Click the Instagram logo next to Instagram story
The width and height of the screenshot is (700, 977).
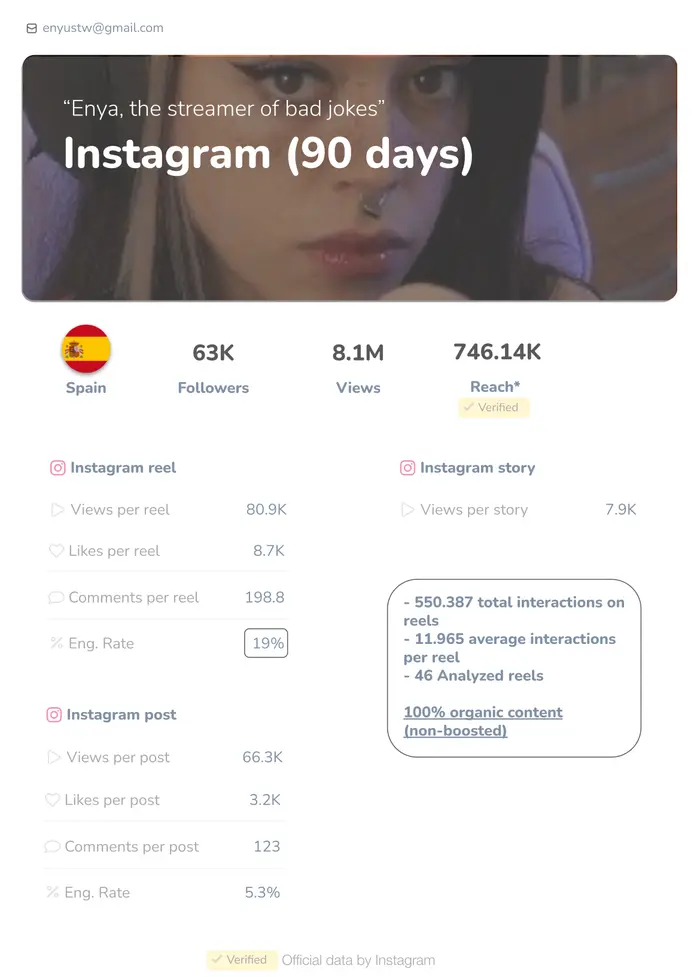(x=407, y=468)
